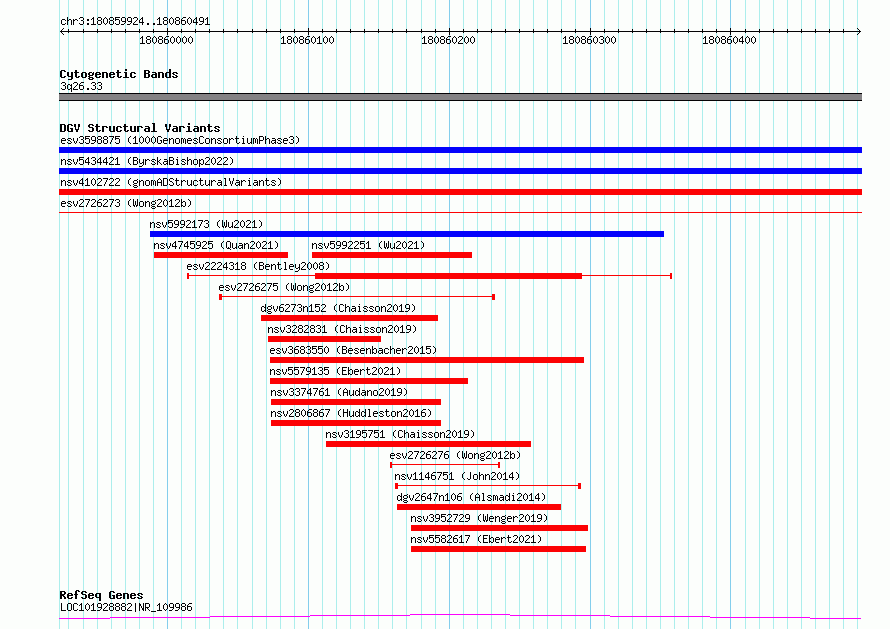
Task: Click the 180860100 ruler position label
Action: tap(307, 40)
